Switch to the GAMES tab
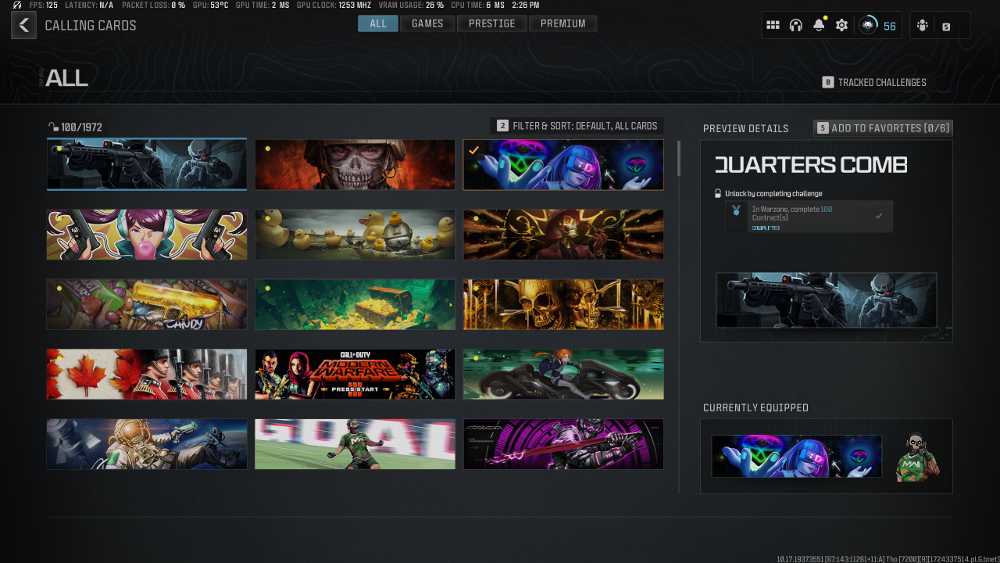Viewport: 1000px width, 563px height. (427, 24)
